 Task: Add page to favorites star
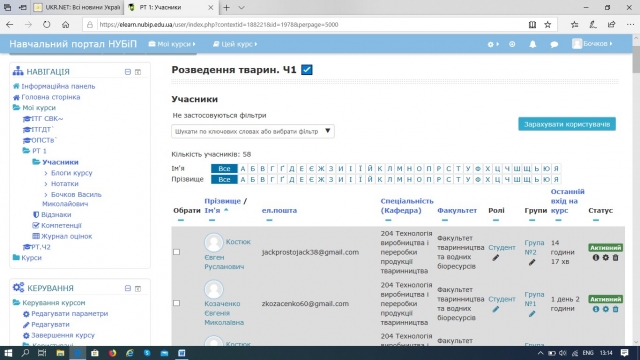(x=548, y=24)
